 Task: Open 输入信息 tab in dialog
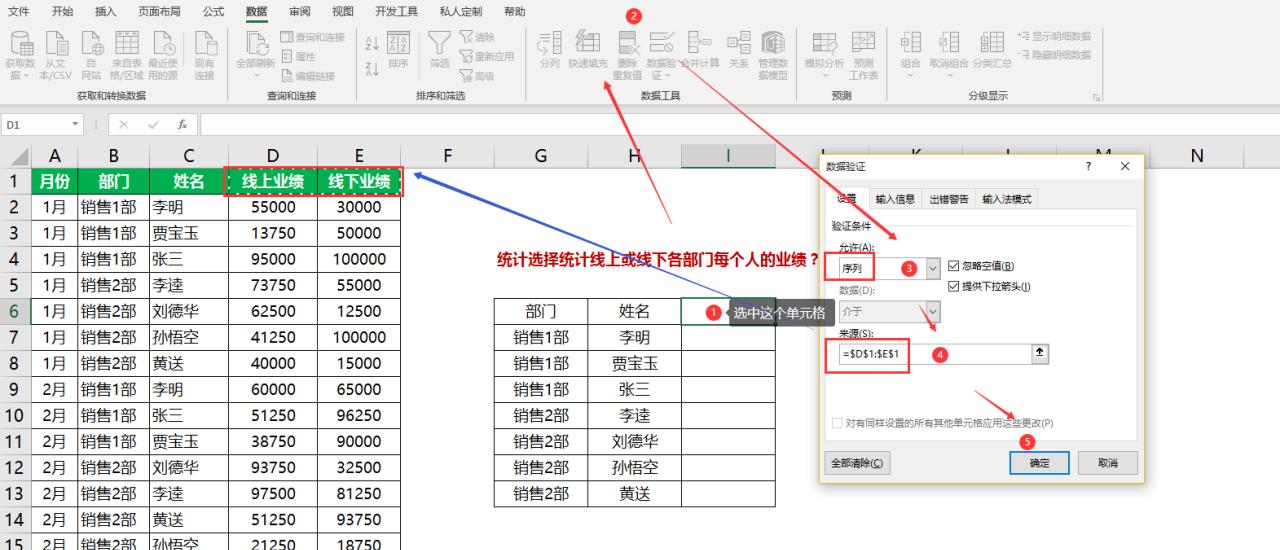(895, 199)
